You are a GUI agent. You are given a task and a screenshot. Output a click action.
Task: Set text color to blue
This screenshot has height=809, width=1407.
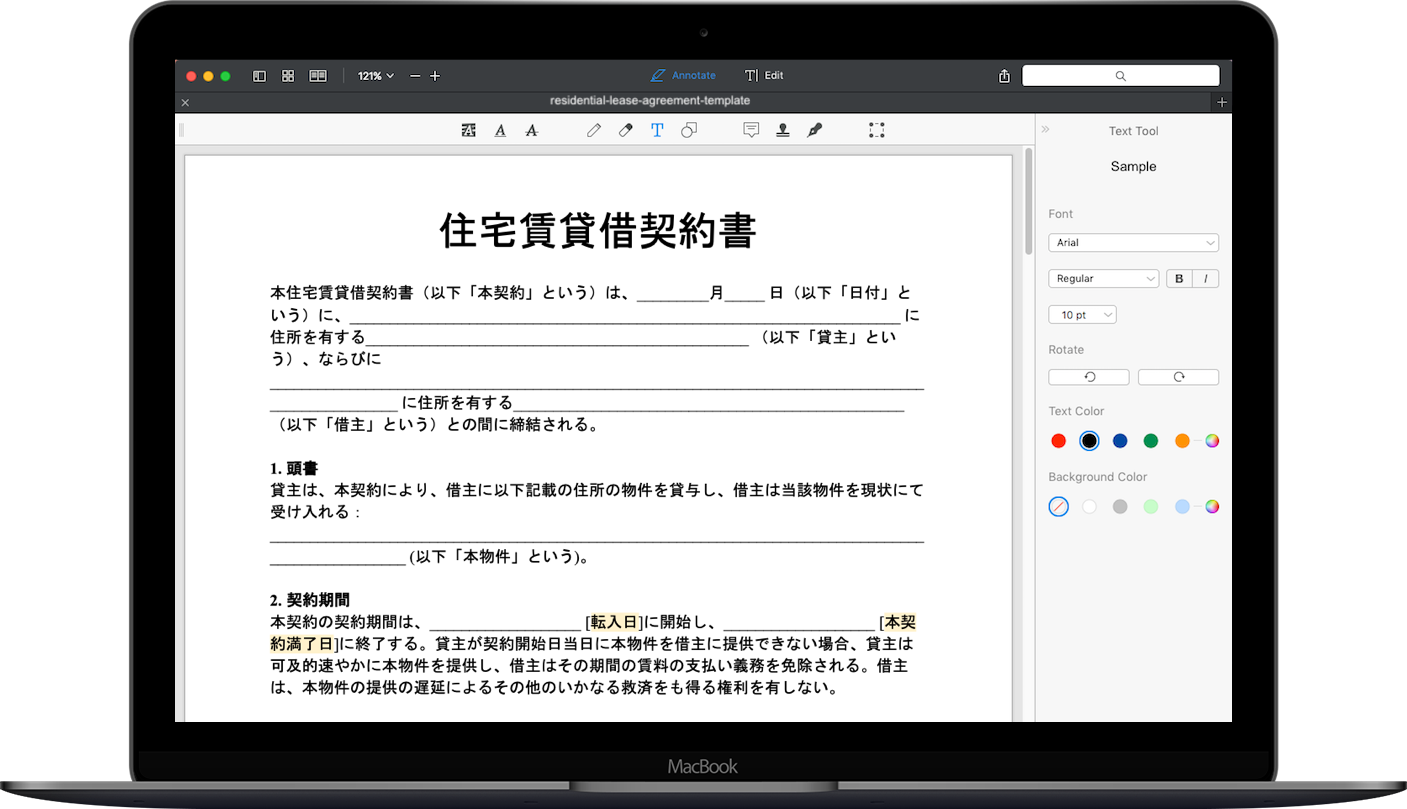1120,441
